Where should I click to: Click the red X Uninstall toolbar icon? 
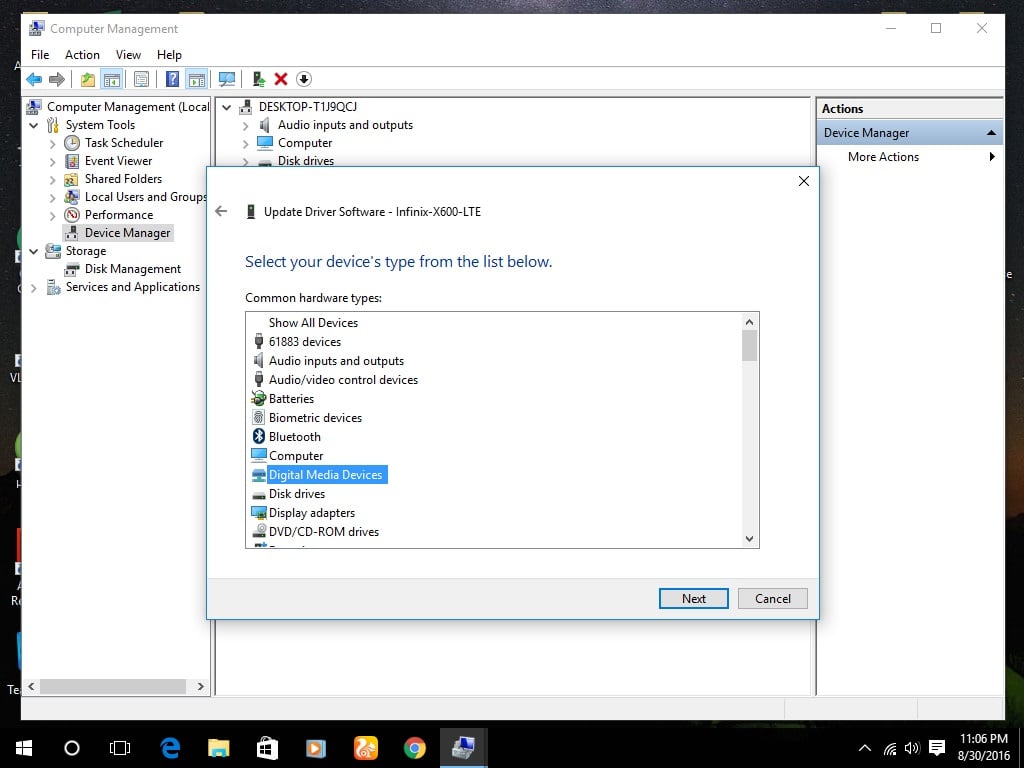(281, 80)
